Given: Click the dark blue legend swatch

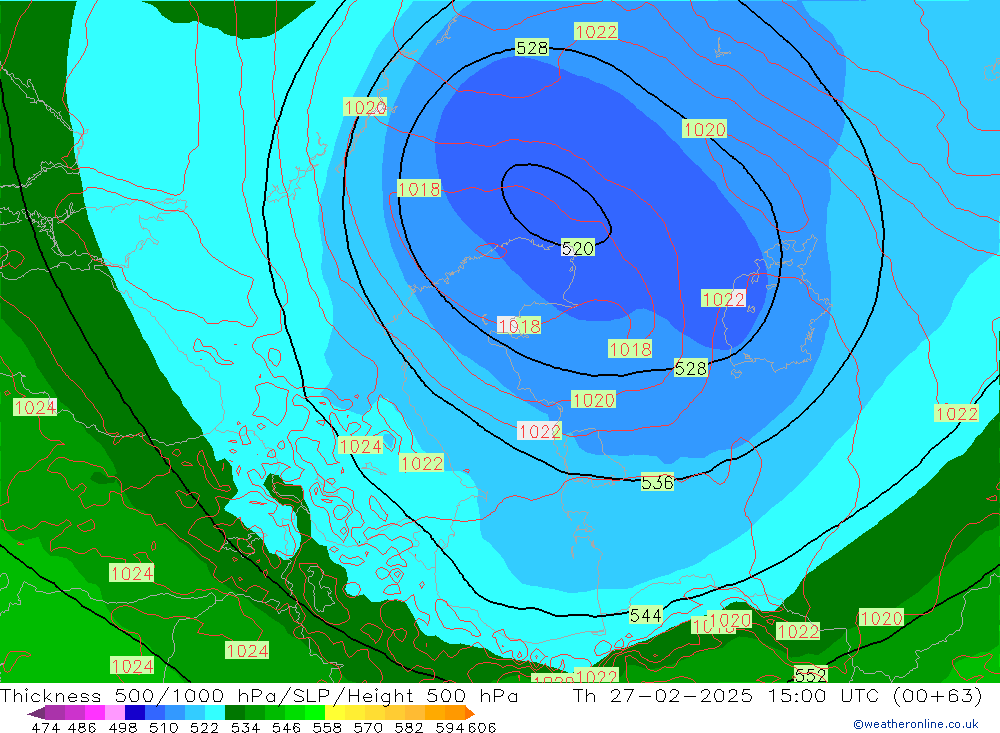Looking at the screenshot, I should click(135, 713).
